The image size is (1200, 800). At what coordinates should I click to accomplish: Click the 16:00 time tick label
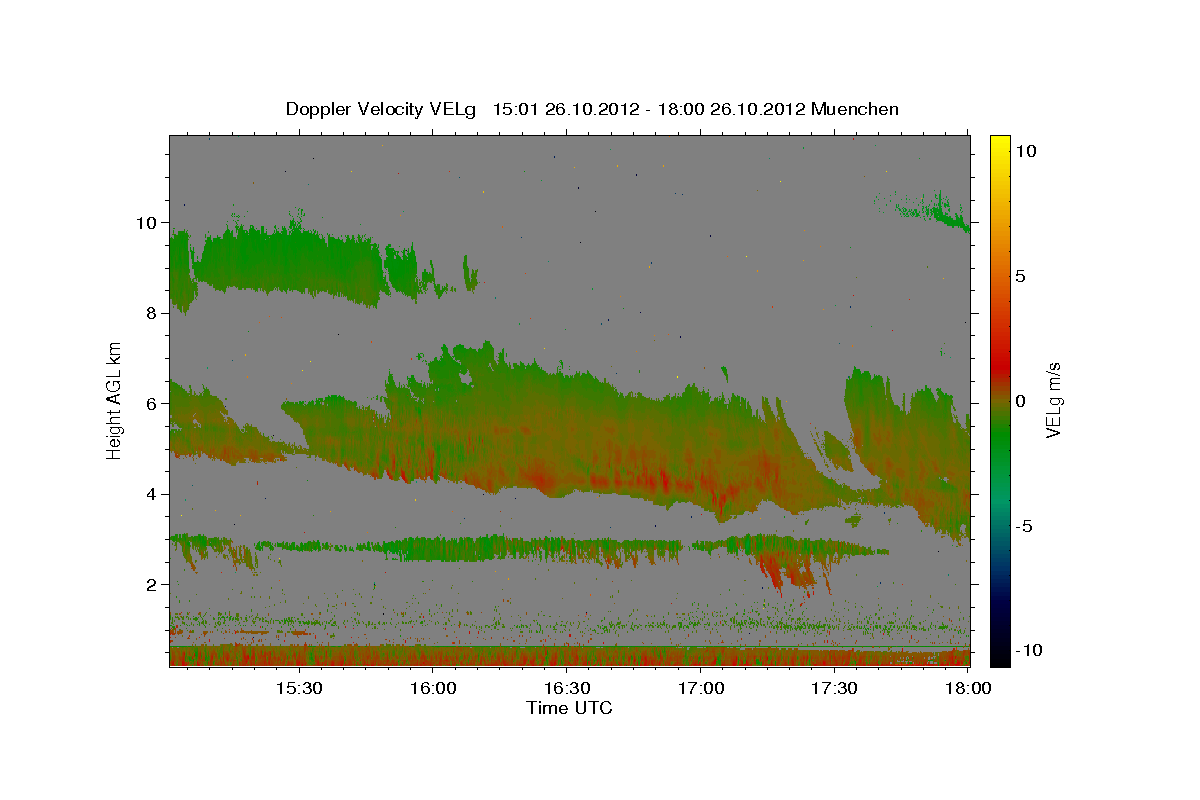[x=433, y=689]
